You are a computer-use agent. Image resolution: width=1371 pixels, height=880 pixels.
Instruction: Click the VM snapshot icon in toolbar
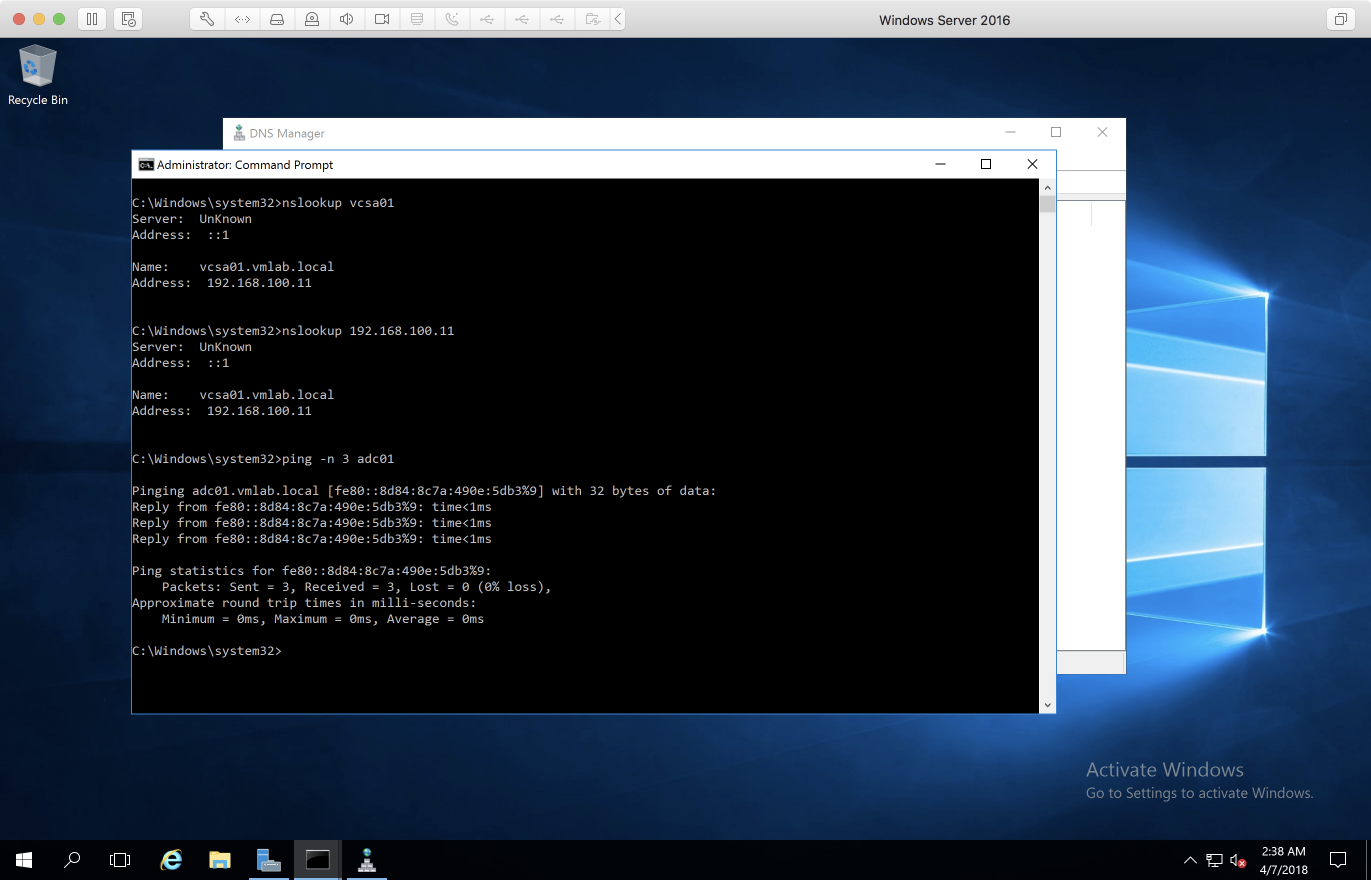coord(127,19)
